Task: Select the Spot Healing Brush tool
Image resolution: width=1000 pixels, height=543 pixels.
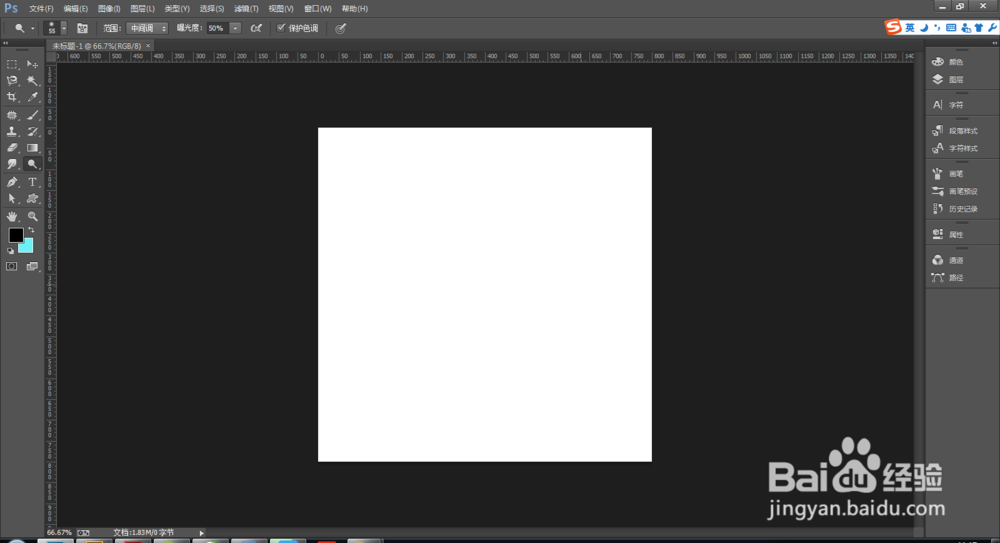Action: [12, 115]
